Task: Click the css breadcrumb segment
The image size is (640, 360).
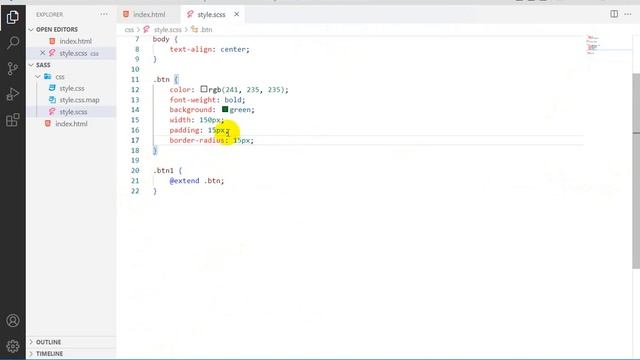Action: point(129,30)
